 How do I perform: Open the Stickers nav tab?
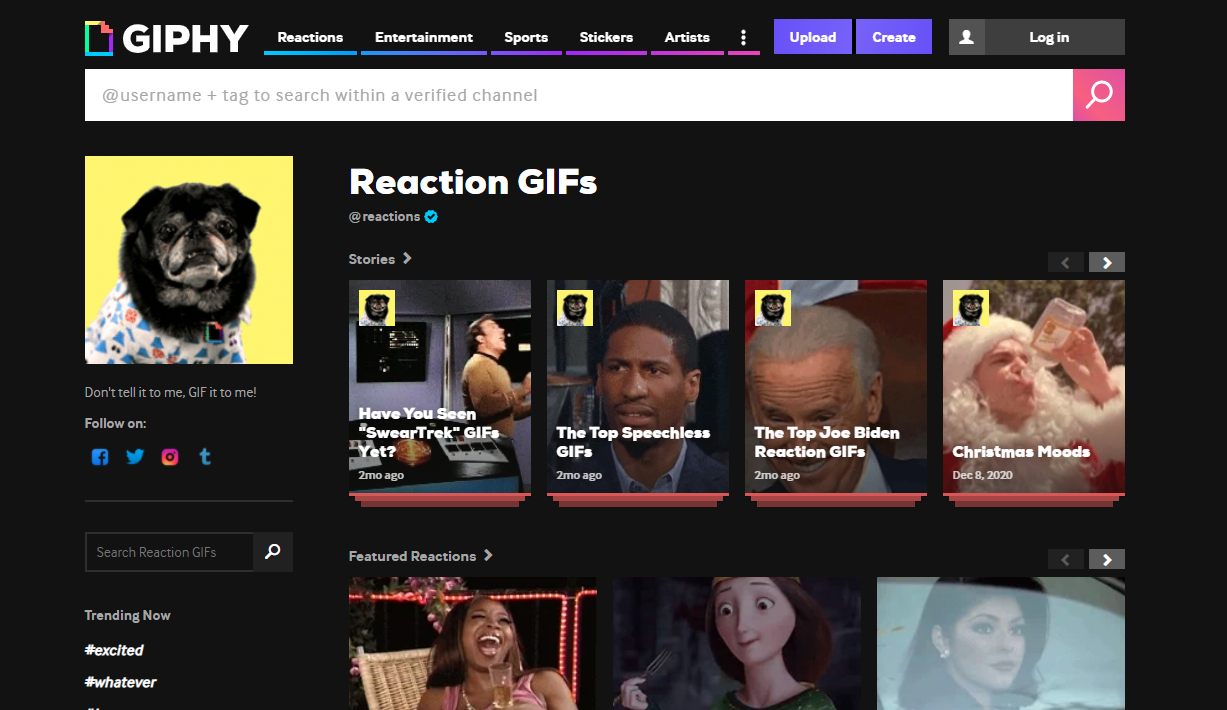(606, 37)
